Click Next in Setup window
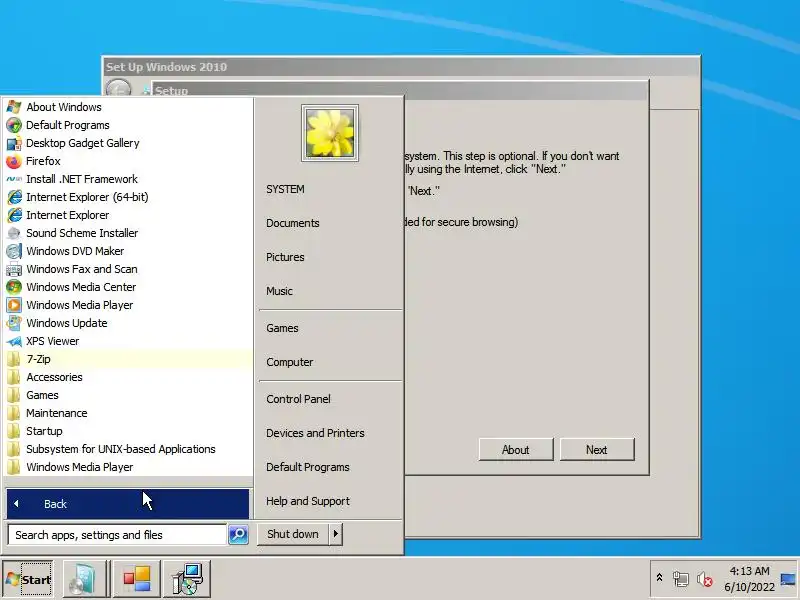This screenshot has width=800, height=600. pyautogui.click(x=597, y=449)
